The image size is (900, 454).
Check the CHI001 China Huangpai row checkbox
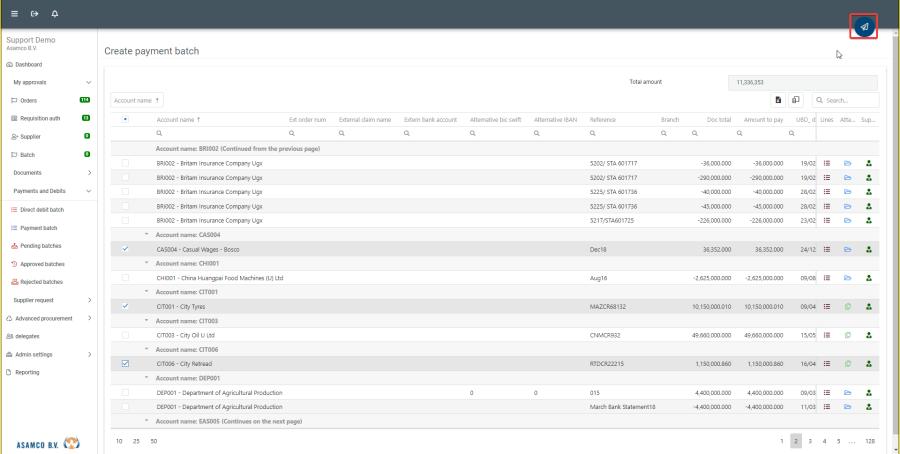click(x=125, y=277)
